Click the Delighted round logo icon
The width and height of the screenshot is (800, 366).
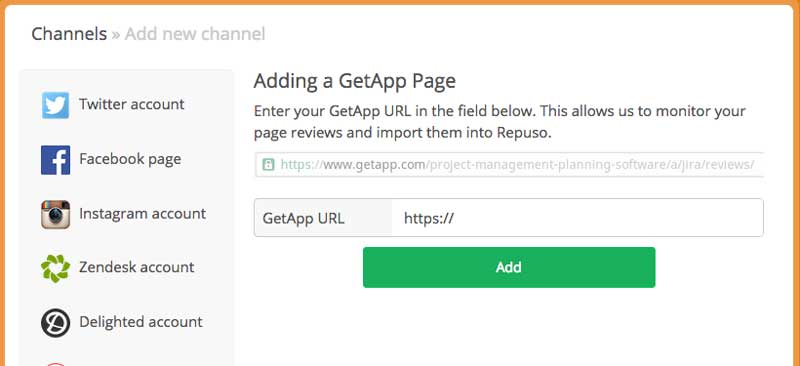(56, 323)
